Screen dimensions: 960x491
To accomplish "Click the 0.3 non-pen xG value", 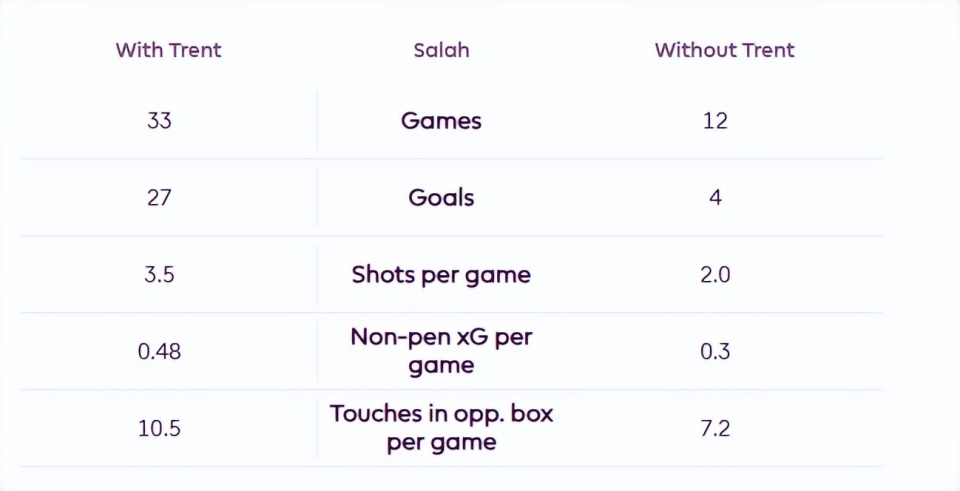I will click(715, 352).
